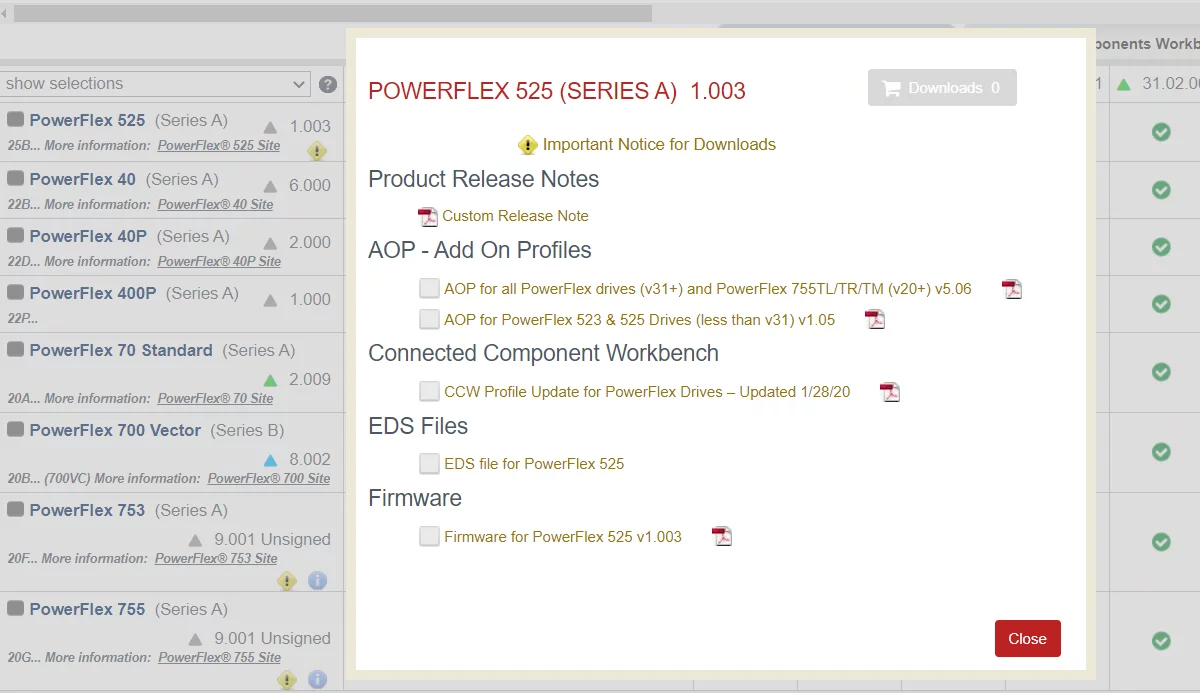The height and width of the screenshot is (693, 1200).
Task: Select the PowerFlex 525 row checkbox
Action: coord(16,119)
